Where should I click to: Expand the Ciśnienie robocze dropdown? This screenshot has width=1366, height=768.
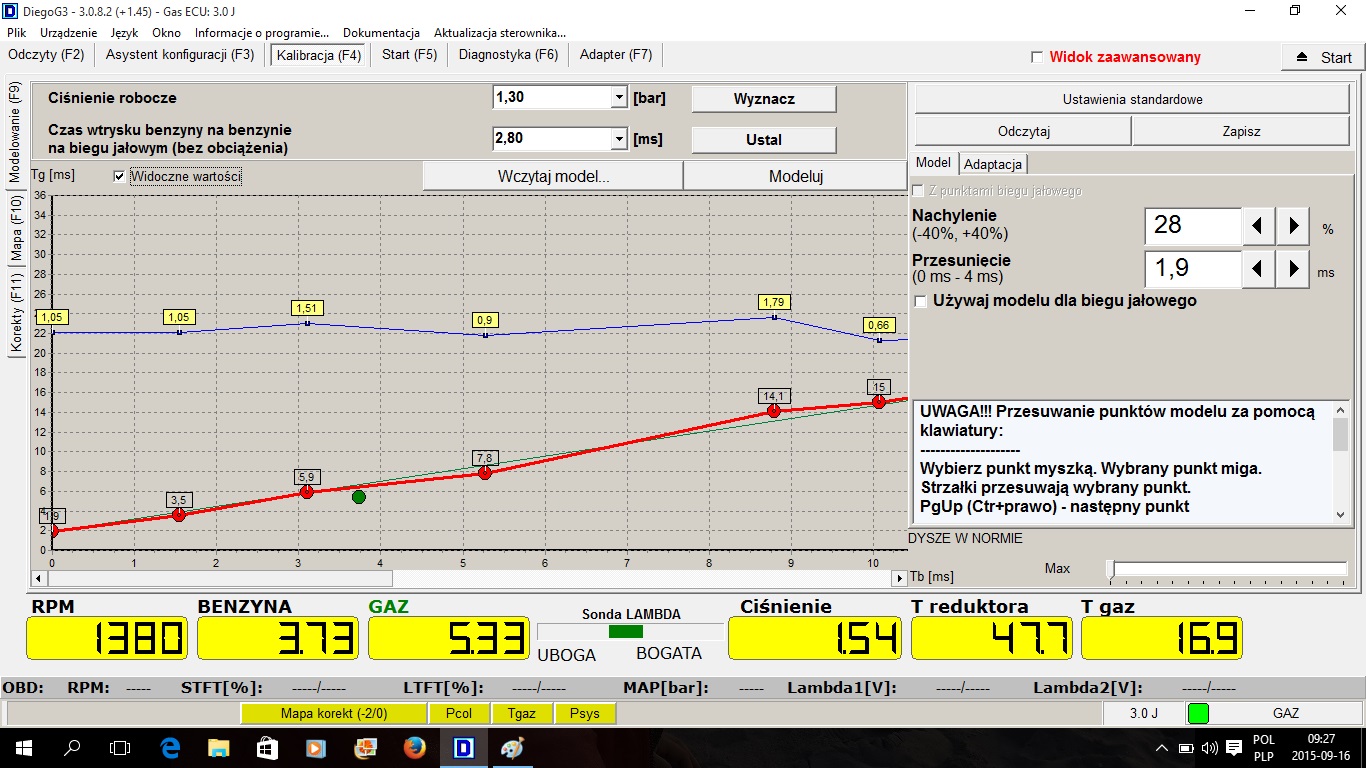618,98
